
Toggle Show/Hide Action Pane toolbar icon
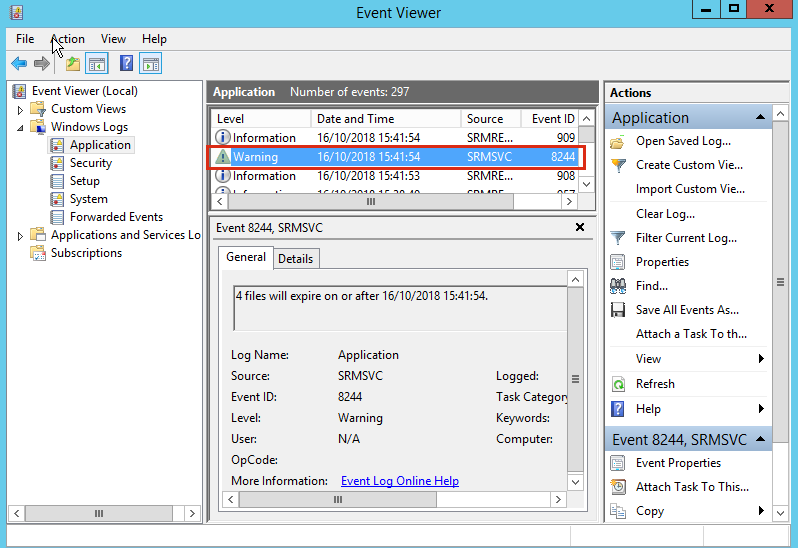(151, 64)
